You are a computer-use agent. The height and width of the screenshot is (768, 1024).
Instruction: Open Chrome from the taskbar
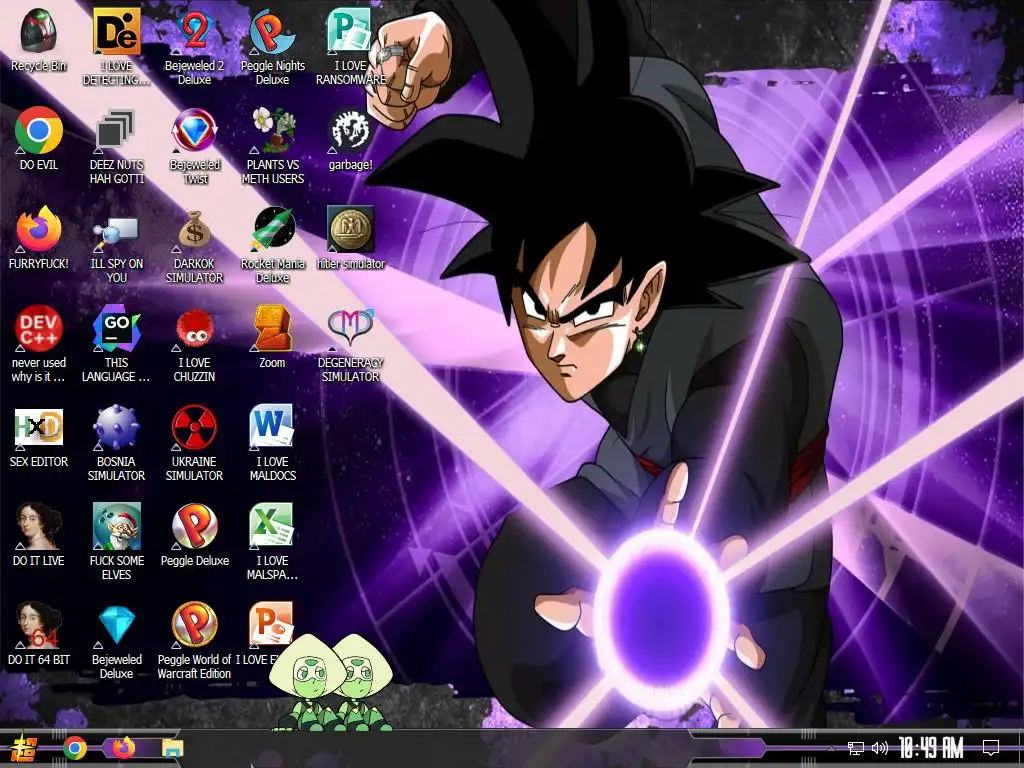[74, 748]
